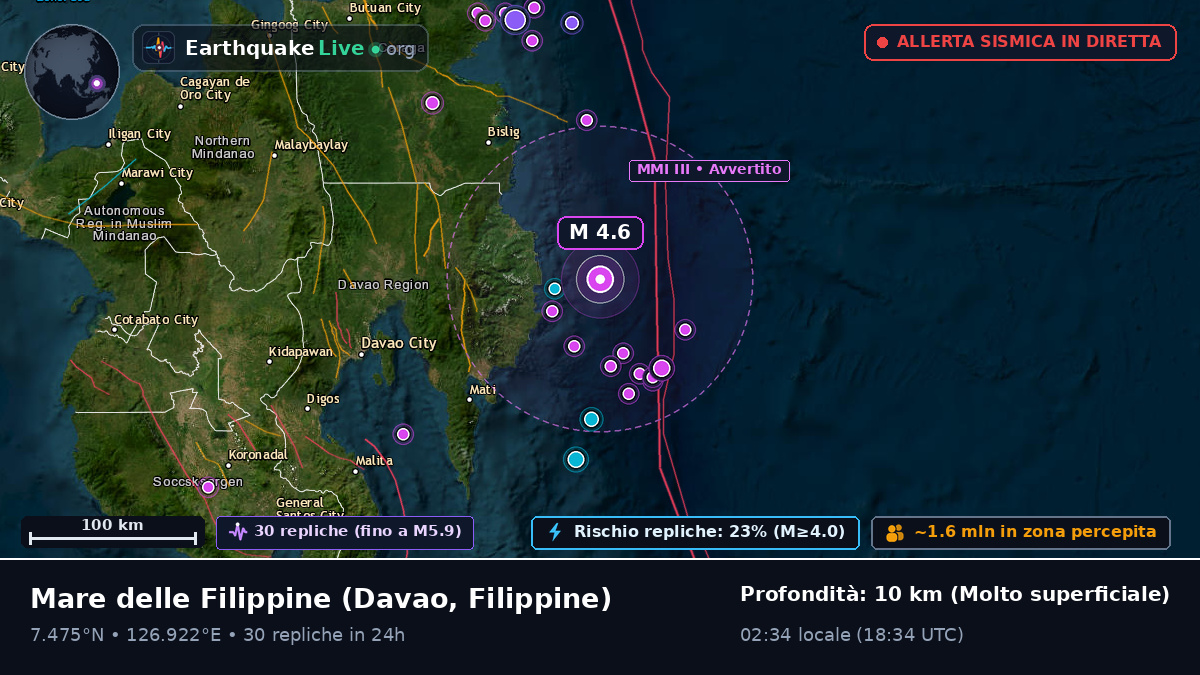
Task: Select the cyan quake marker just west of epicenter
Action: point(554,289)
